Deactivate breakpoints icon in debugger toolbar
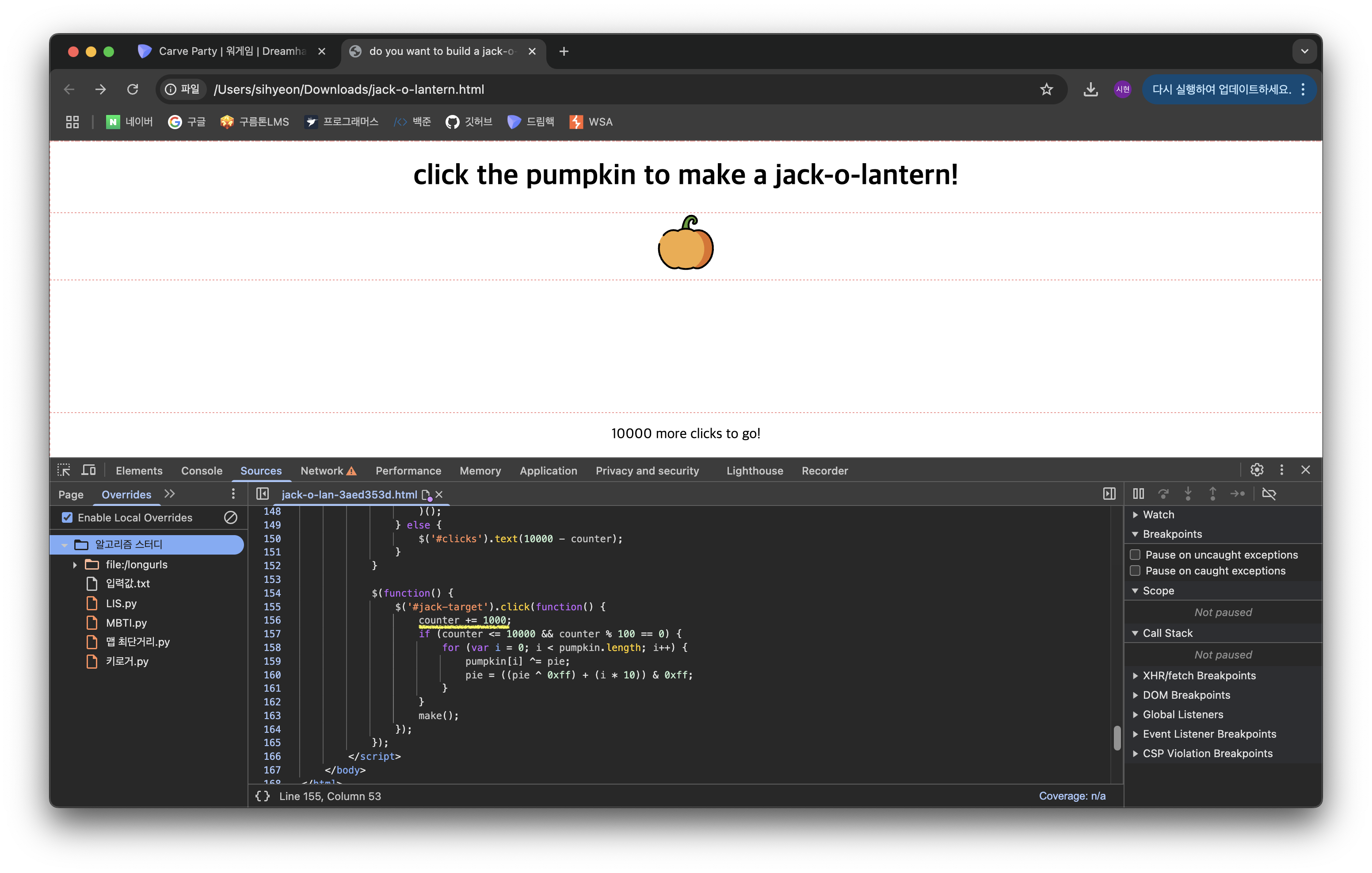The width and height of the screenshot is (1372, 873). (x=1269, y=494)
